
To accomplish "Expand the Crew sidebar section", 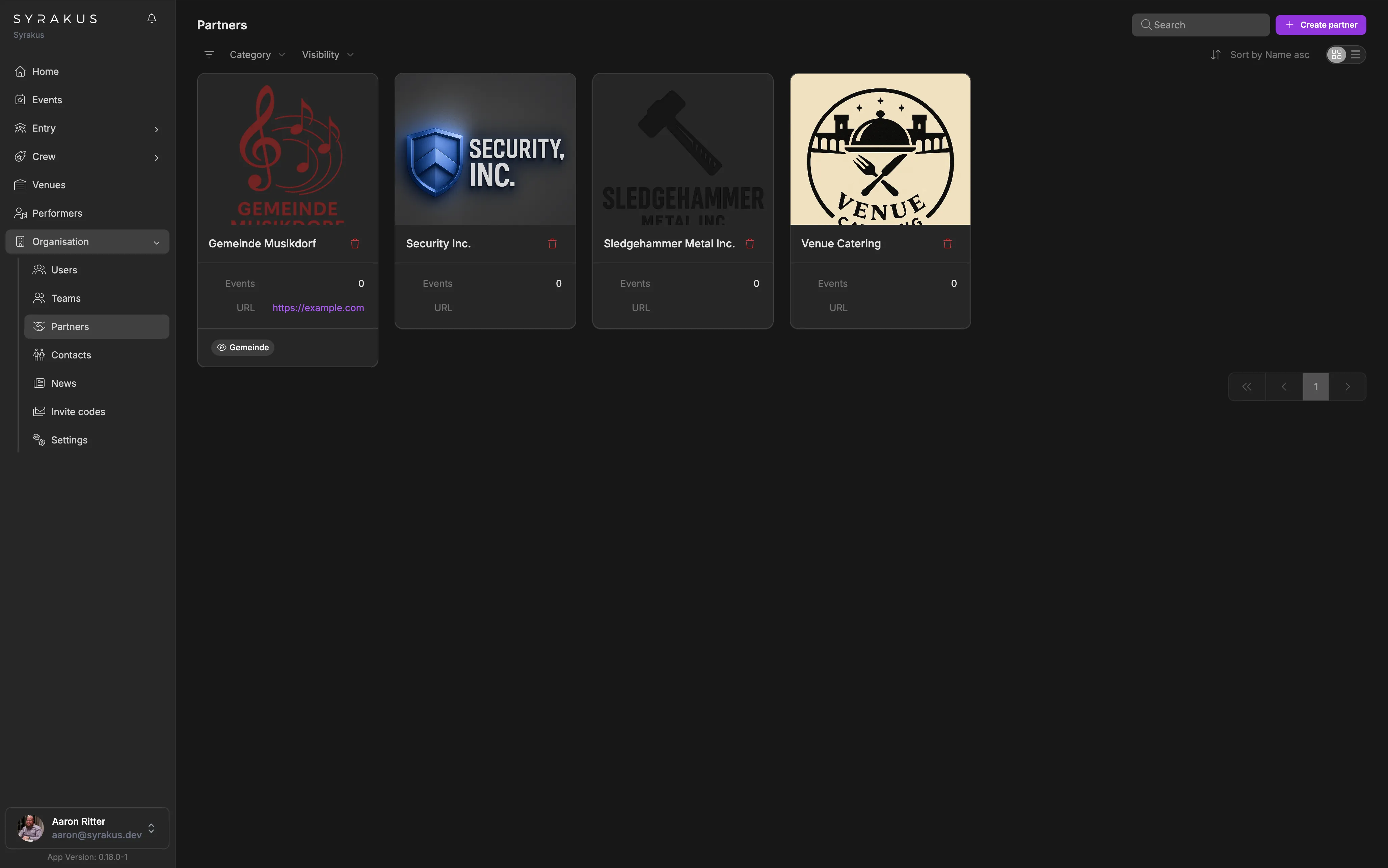I will [87, 157].
